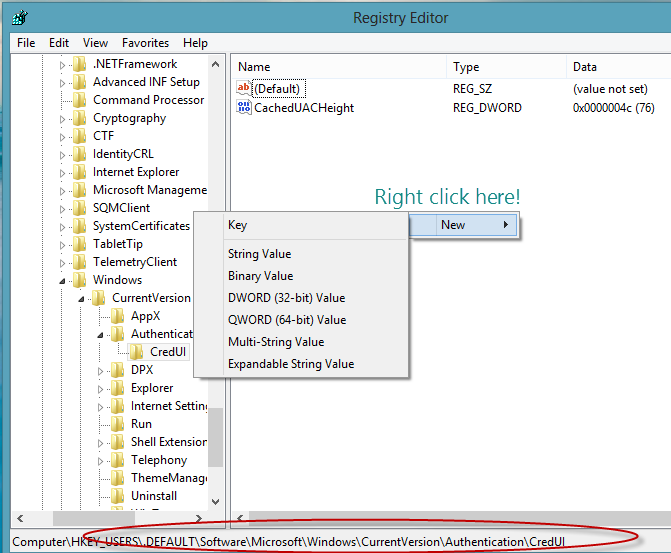Click the Cryptography folder icon
Image resolution: width=671 pixels, height=553 pixels.
[80, 118]
